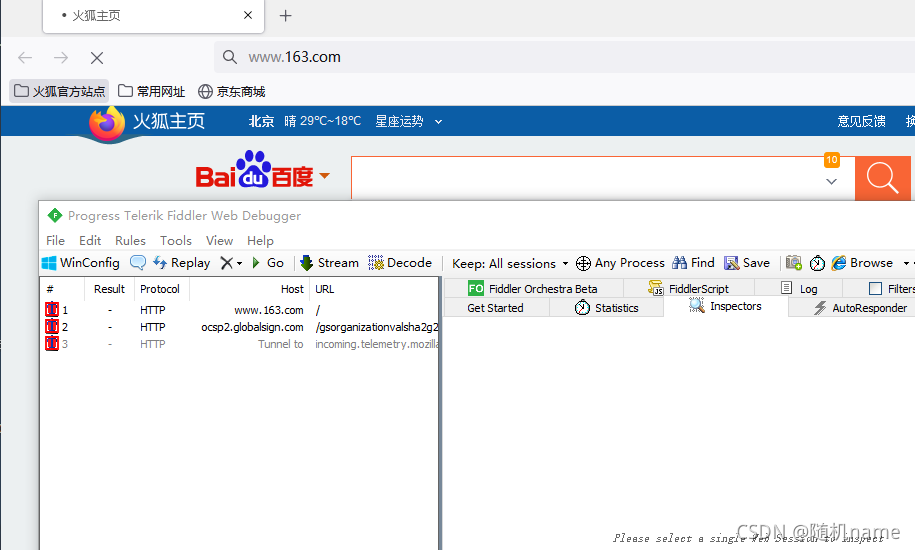Open the File menu in Fiddler

point(55,241)
